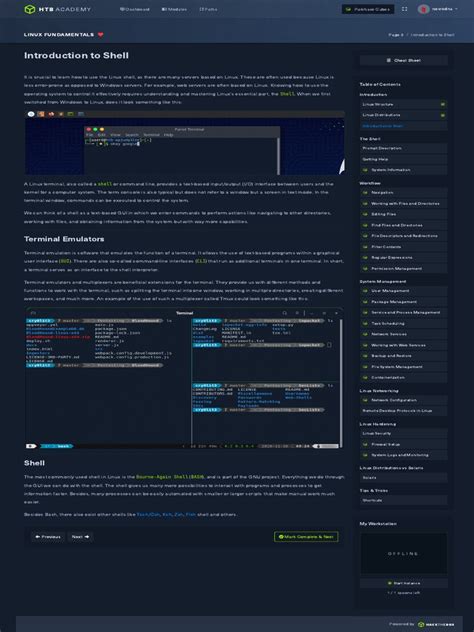This screenshot has width=474, height=632.
Task: Go to the Previous page
Action: pyautogui.click(x=48, y=537)
